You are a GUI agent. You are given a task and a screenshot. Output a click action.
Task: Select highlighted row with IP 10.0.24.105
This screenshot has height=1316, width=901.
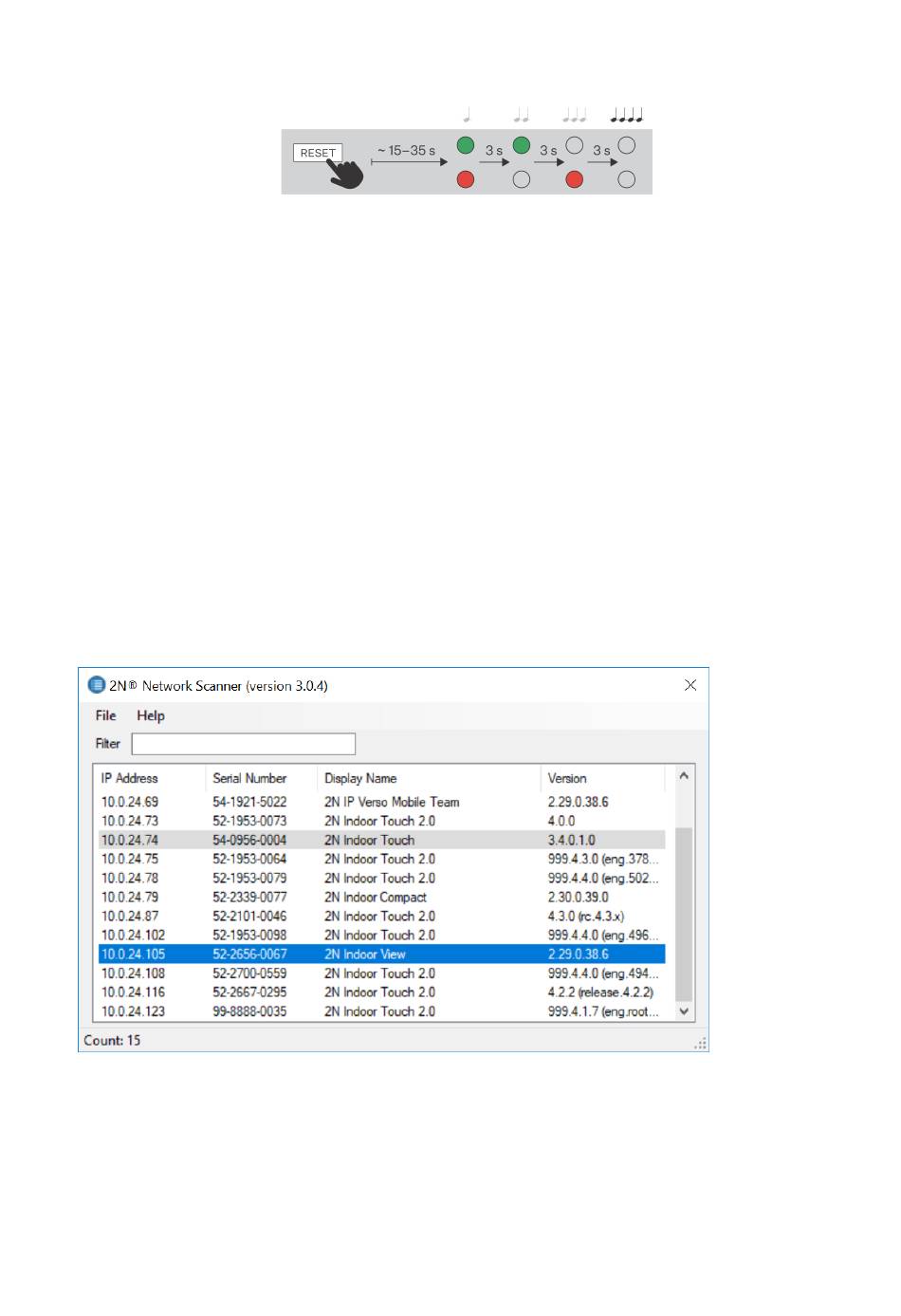[x=381, y=954]
